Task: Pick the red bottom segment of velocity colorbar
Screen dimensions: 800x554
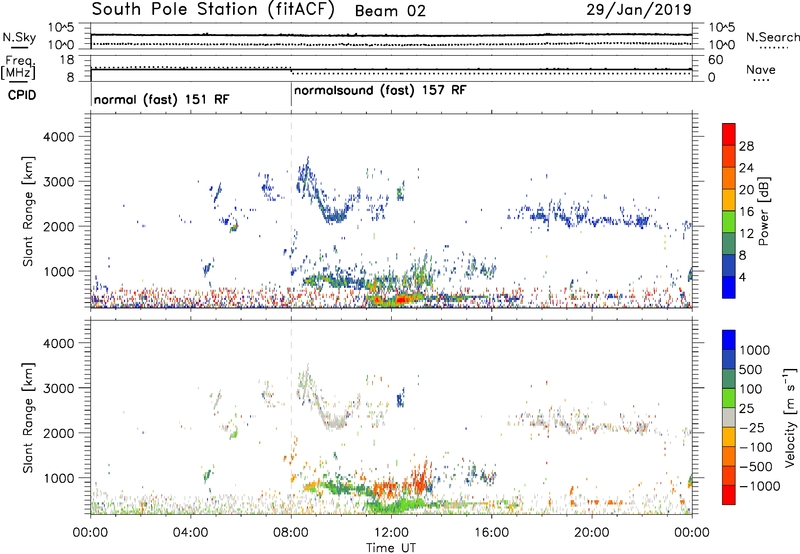Action: [x=729, y=495]
